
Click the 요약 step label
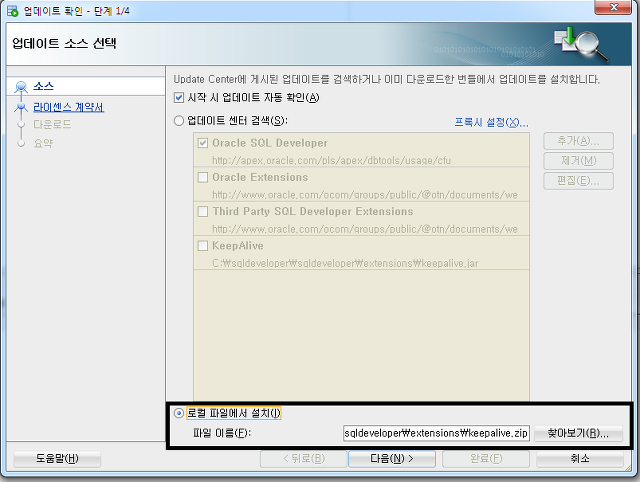point(43,143)
